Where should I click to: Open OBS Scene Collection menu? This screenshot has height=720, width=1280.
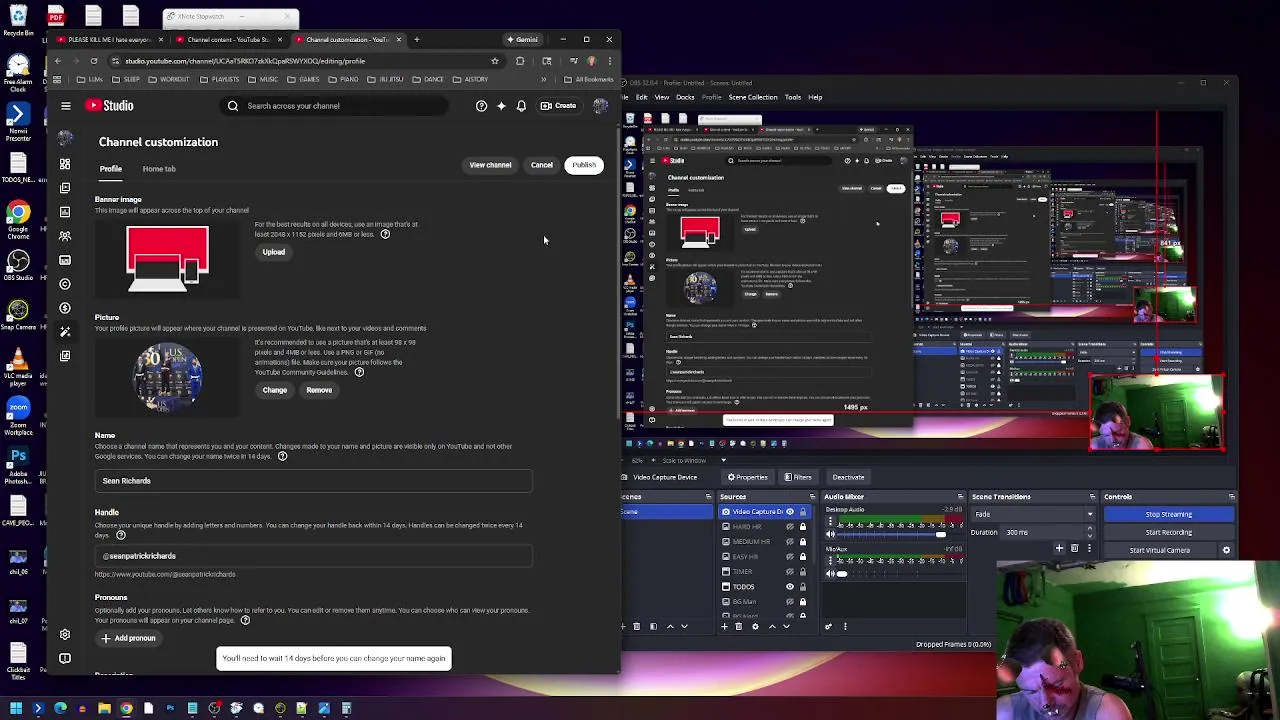coord(753,98)
